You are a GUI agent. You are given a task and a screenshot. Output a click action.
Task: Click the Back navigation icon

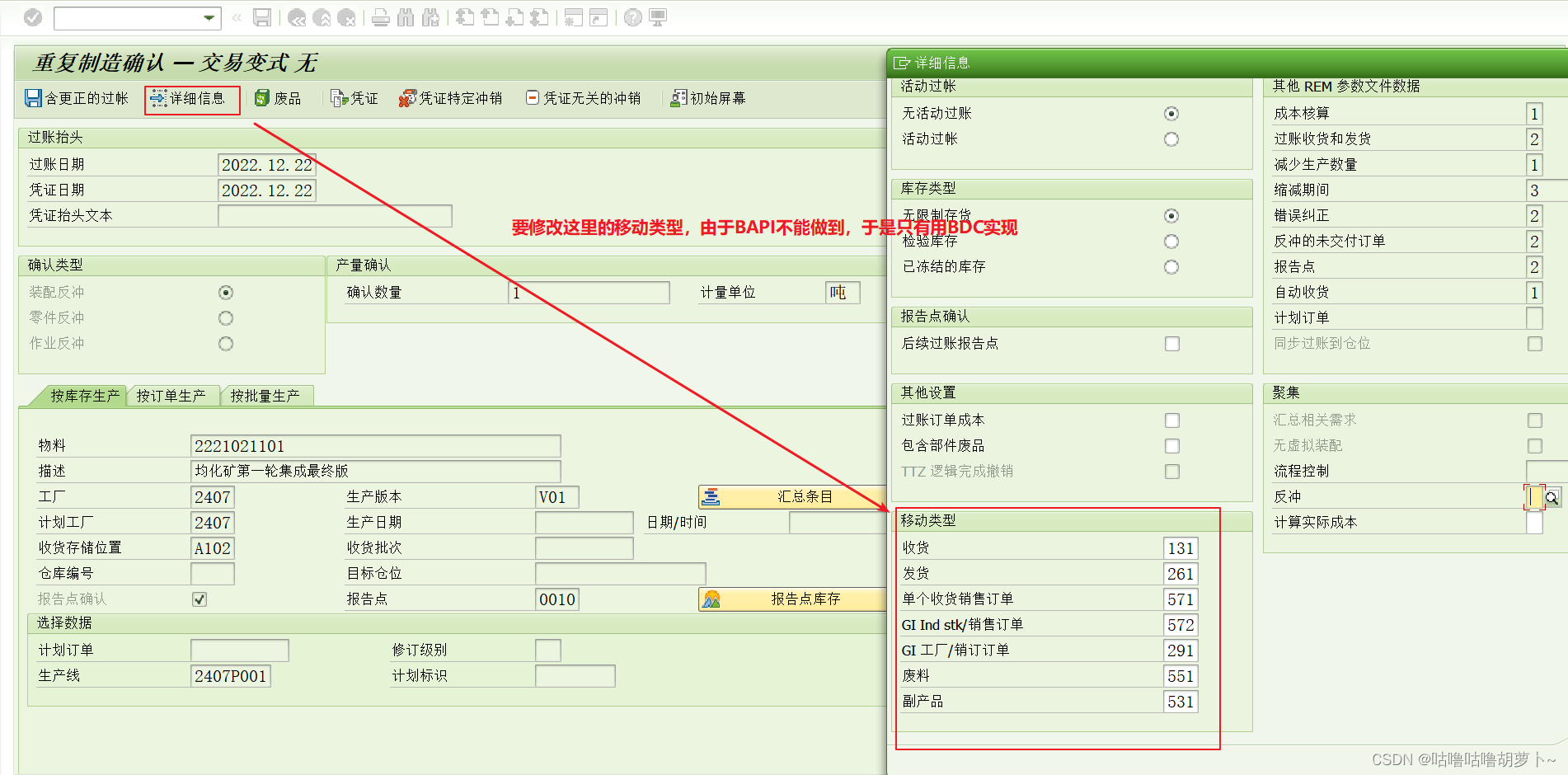tap(297, 17)
